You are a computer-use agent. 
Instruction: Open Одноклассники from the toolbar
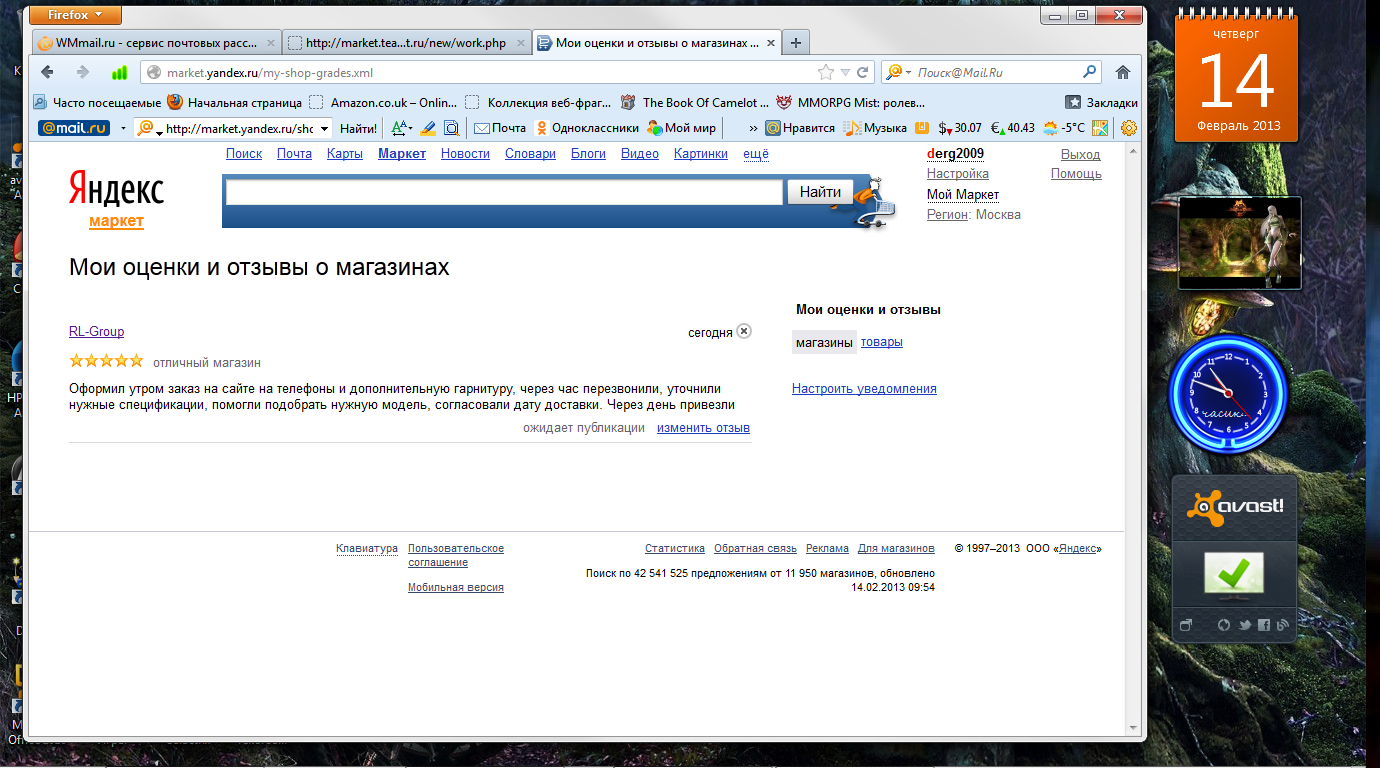[x=587, y=128]
